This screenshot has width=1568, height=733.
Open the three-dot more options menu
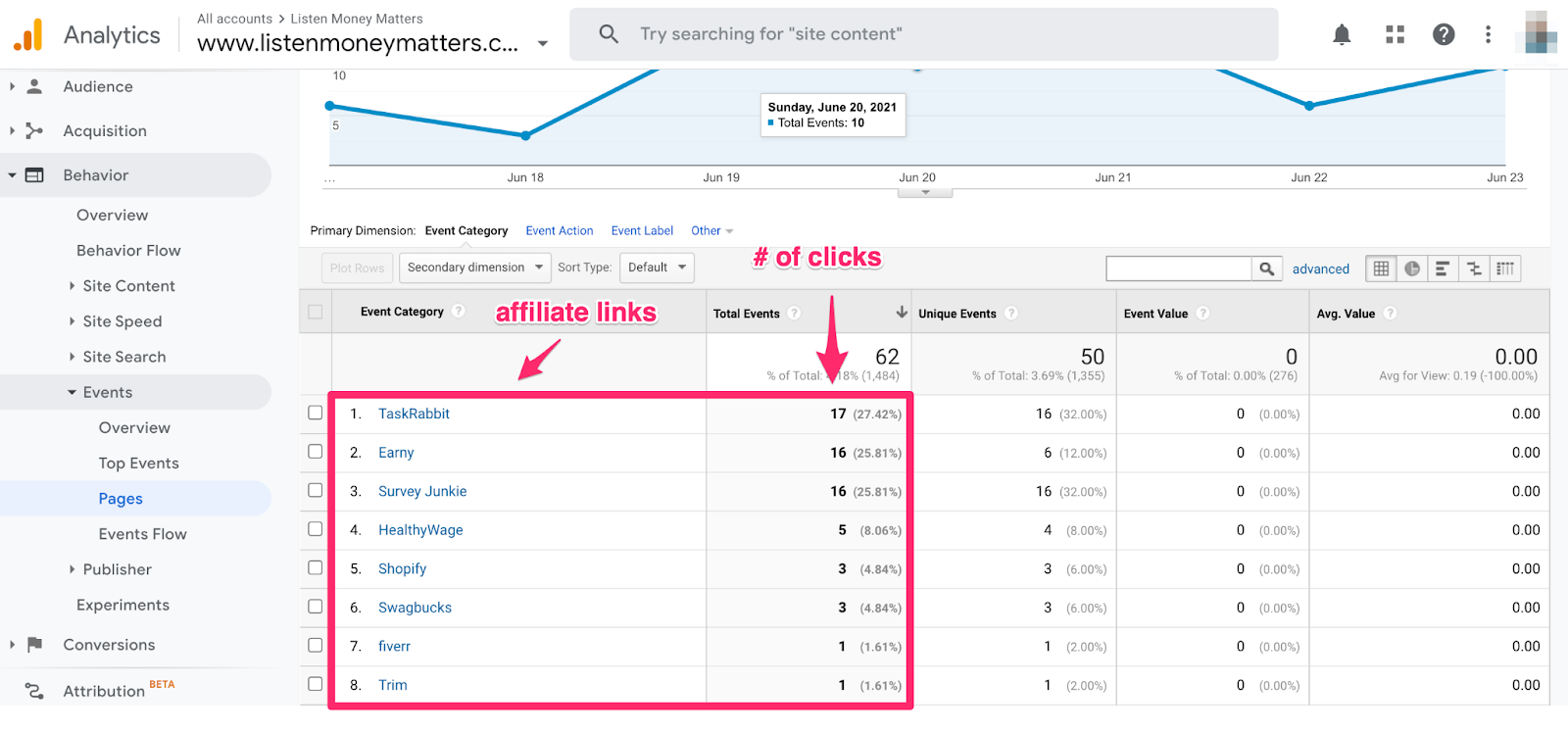pyautogui.click(x=1488, y=35)
